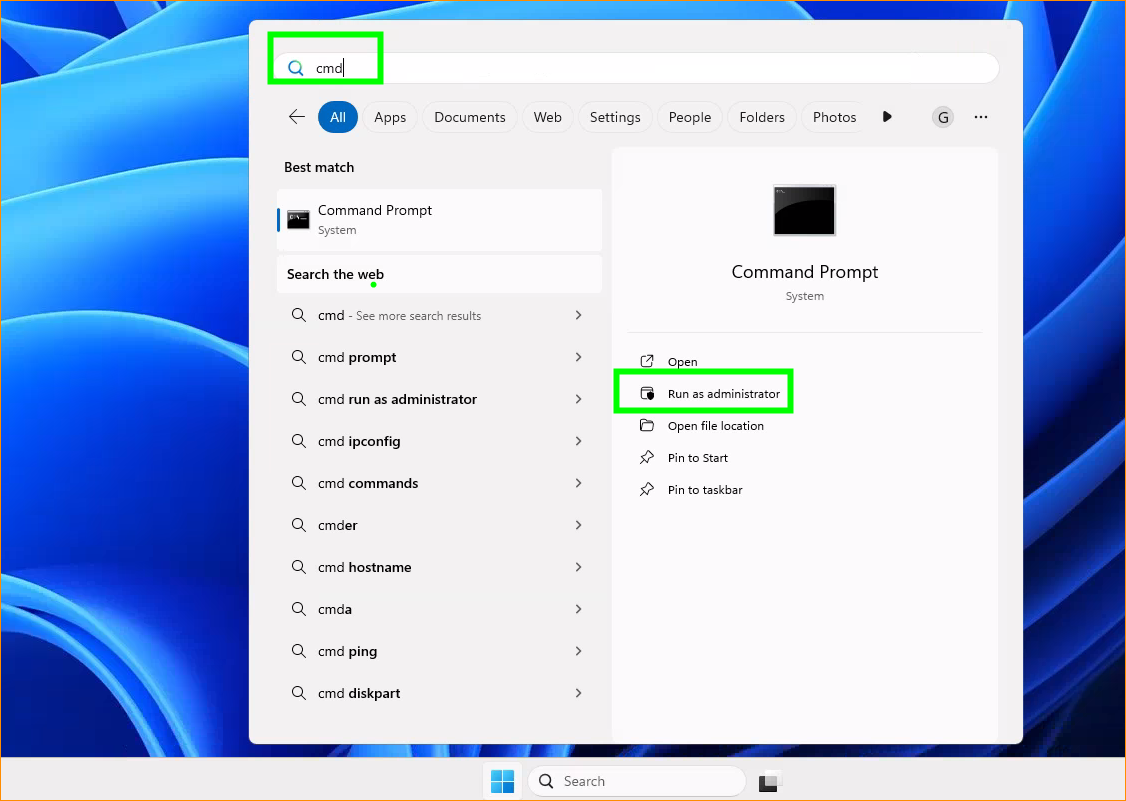The width and height of the screenshot is (1126, 801).
Task: Click the taskbar Search box
Action: [637, 781]
